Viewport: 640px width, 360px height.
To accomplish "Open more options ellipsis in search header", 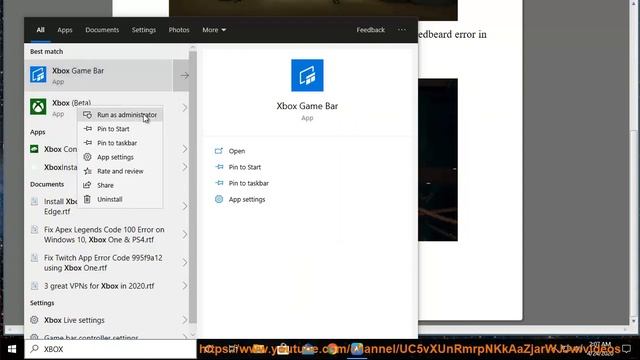I will (402, 30).
